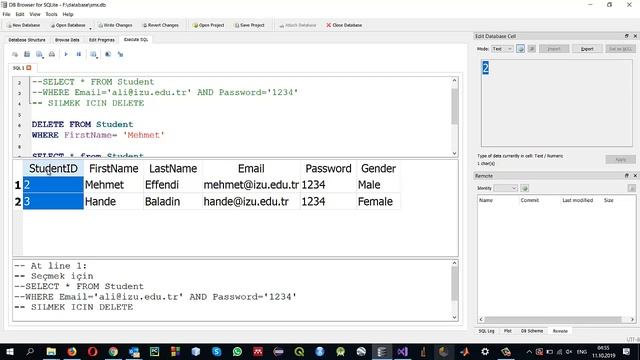640x360 pixels.
Task: Open WhatsApp from the taskbar
Action: 237,351
